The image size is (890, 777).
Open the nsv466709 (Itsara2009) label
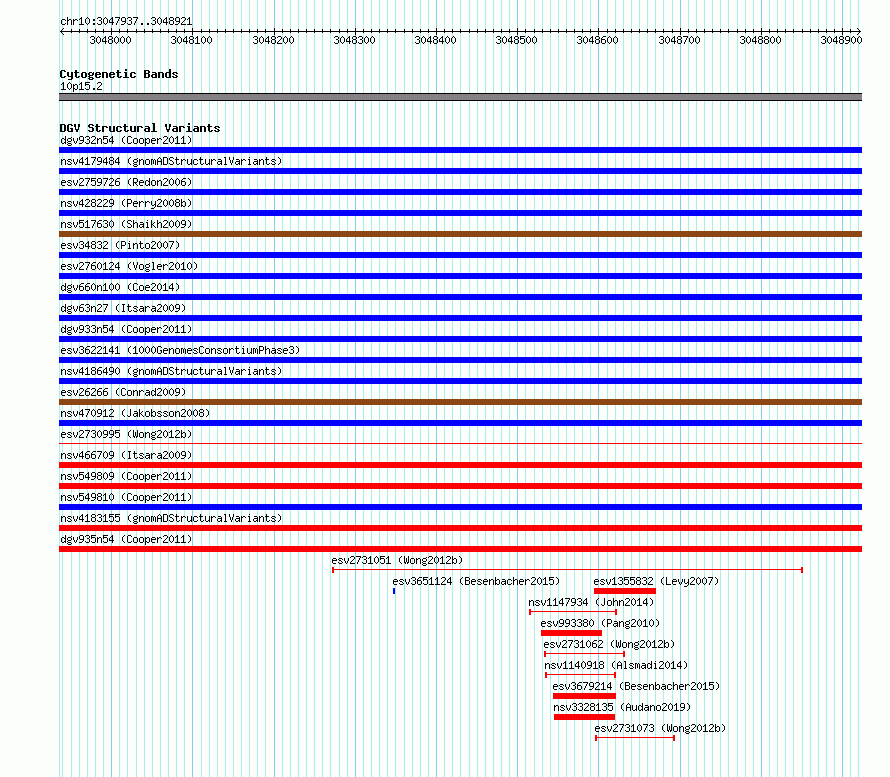(126, 455)
